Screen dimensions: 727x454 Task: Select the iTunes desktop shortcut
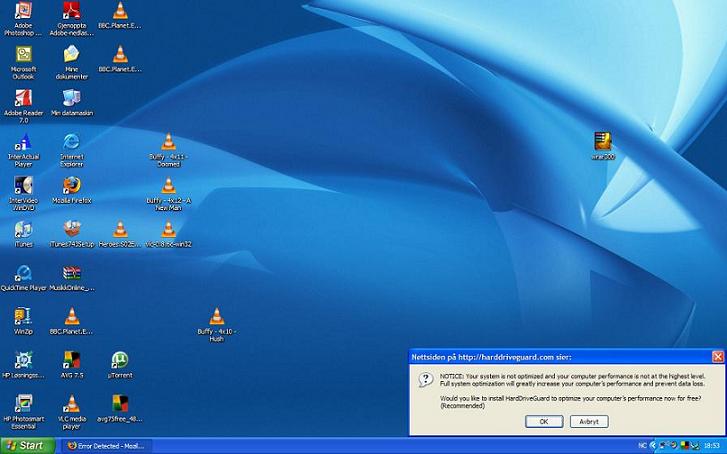point(23,230)
